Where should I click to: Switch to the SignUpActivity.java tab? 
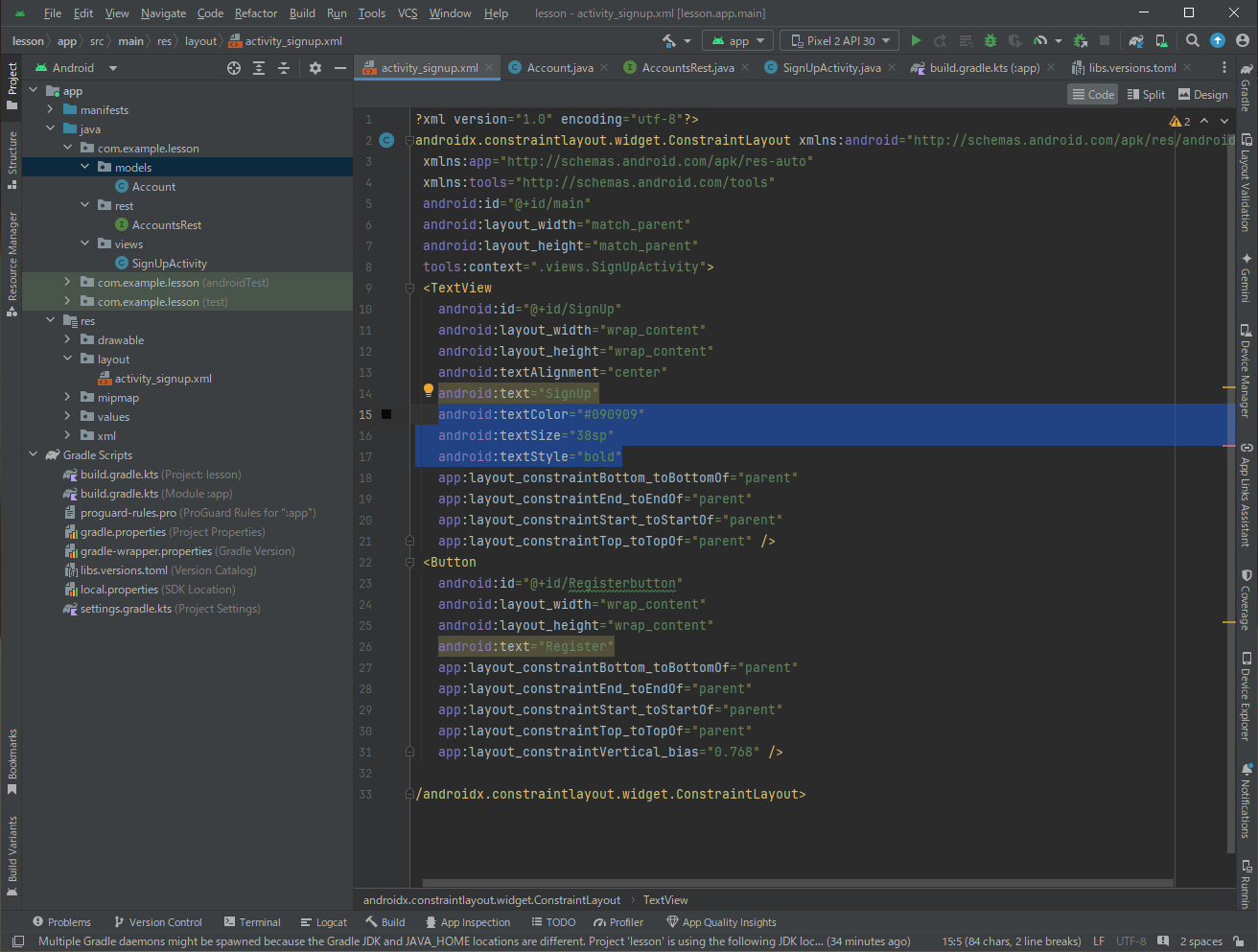click(x=830, y=68)
